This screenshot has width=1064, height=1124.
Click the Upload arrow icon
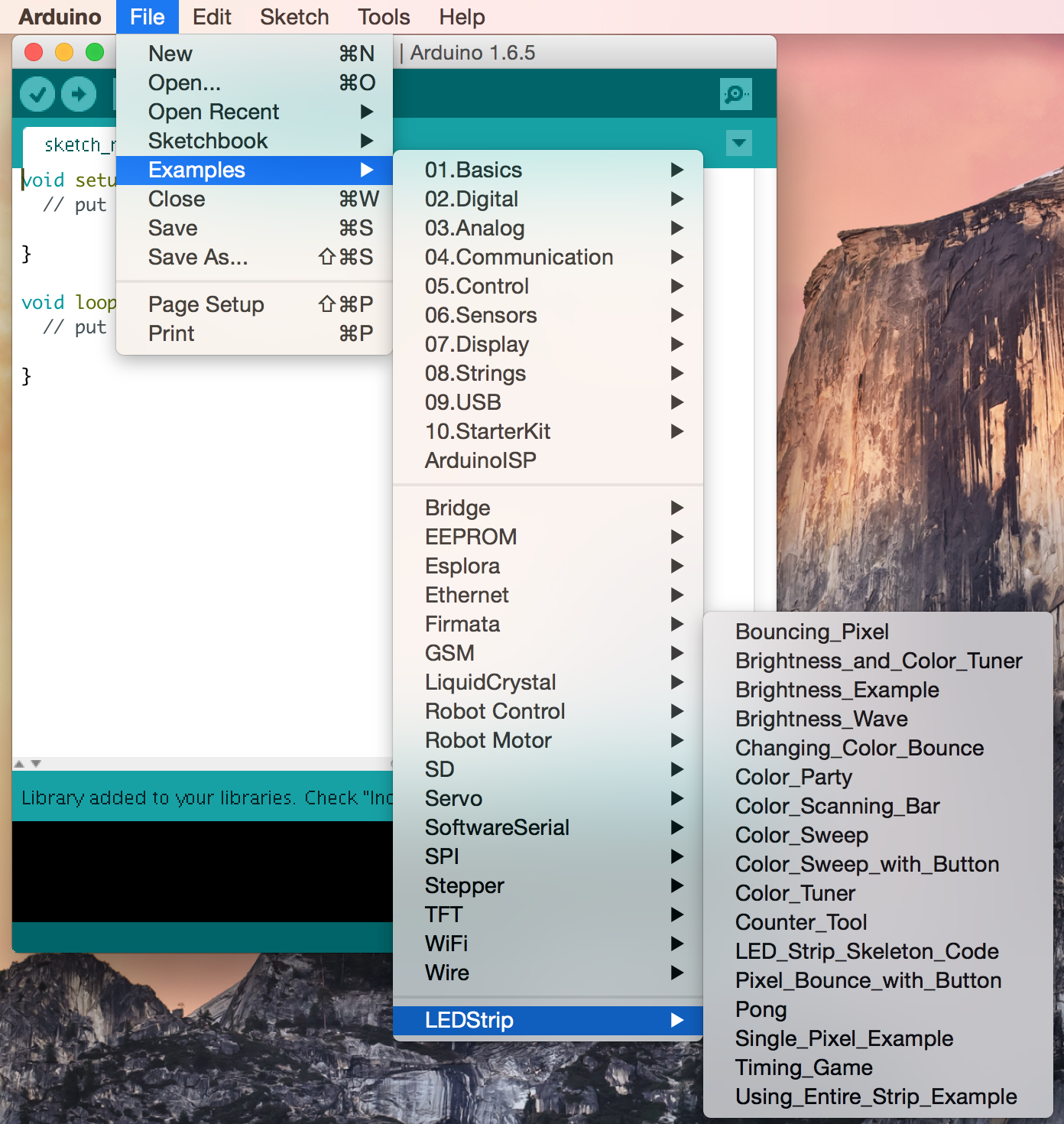coord(79,95)
